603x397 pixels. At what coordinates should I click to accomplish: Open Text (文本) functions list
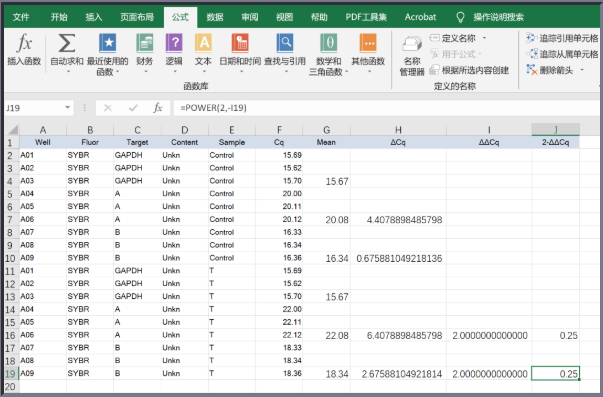click(x=203, y=53)
